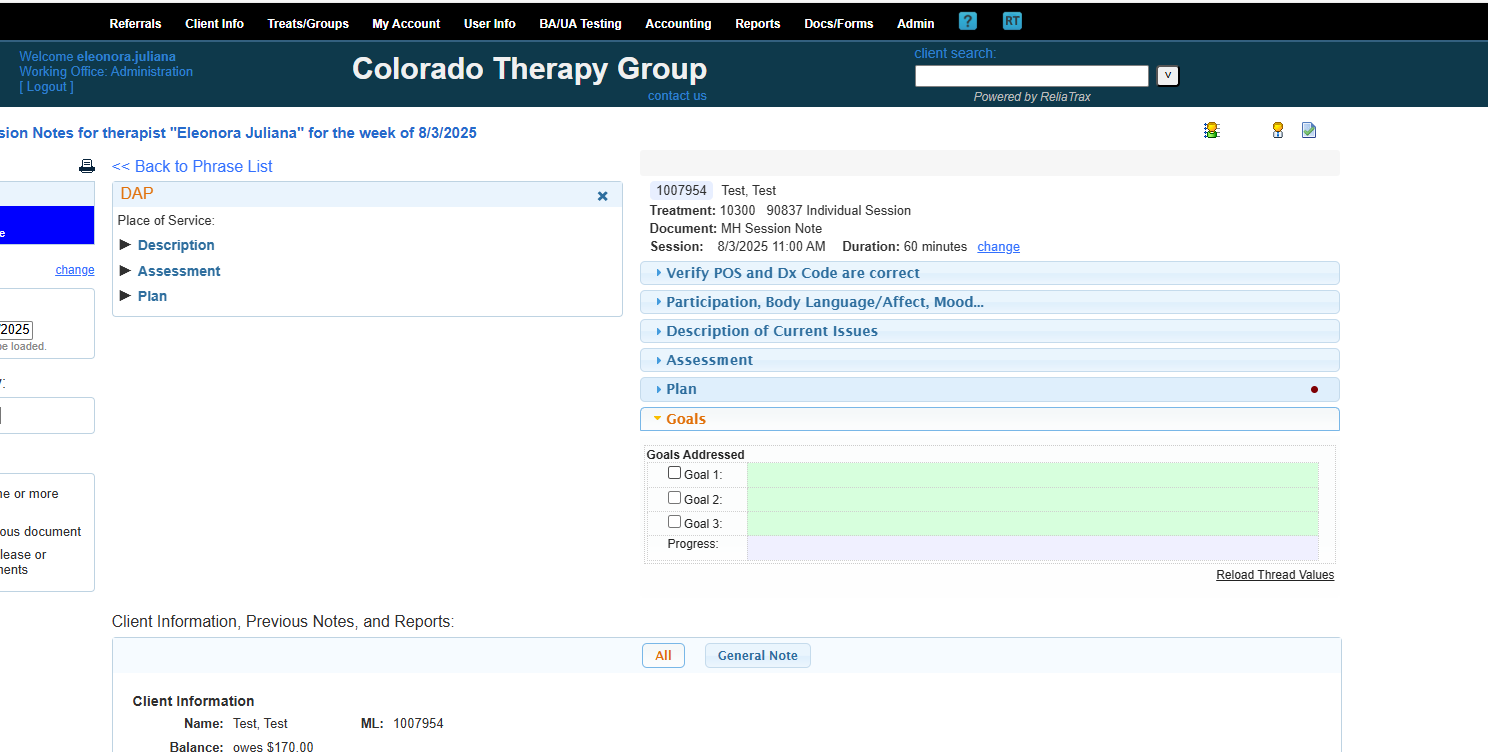Viewport: 1488px width, 752px height.
Task: Expand Participation, Body Language/Affect, Mood section
Action: point(824,302)
